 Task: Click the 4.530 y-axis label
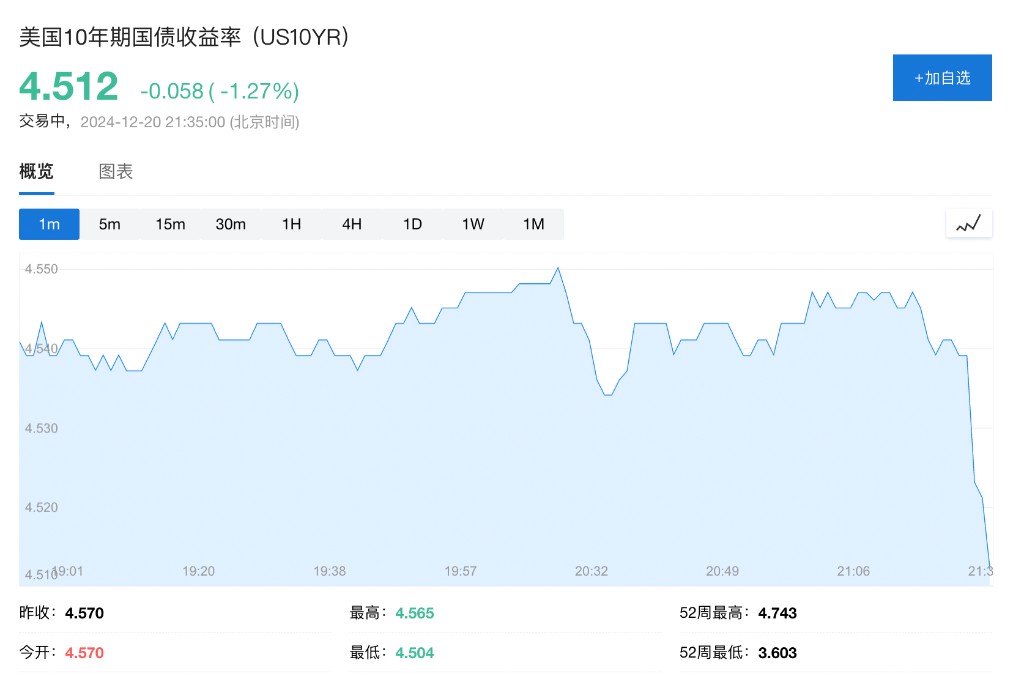pos(41,428)
